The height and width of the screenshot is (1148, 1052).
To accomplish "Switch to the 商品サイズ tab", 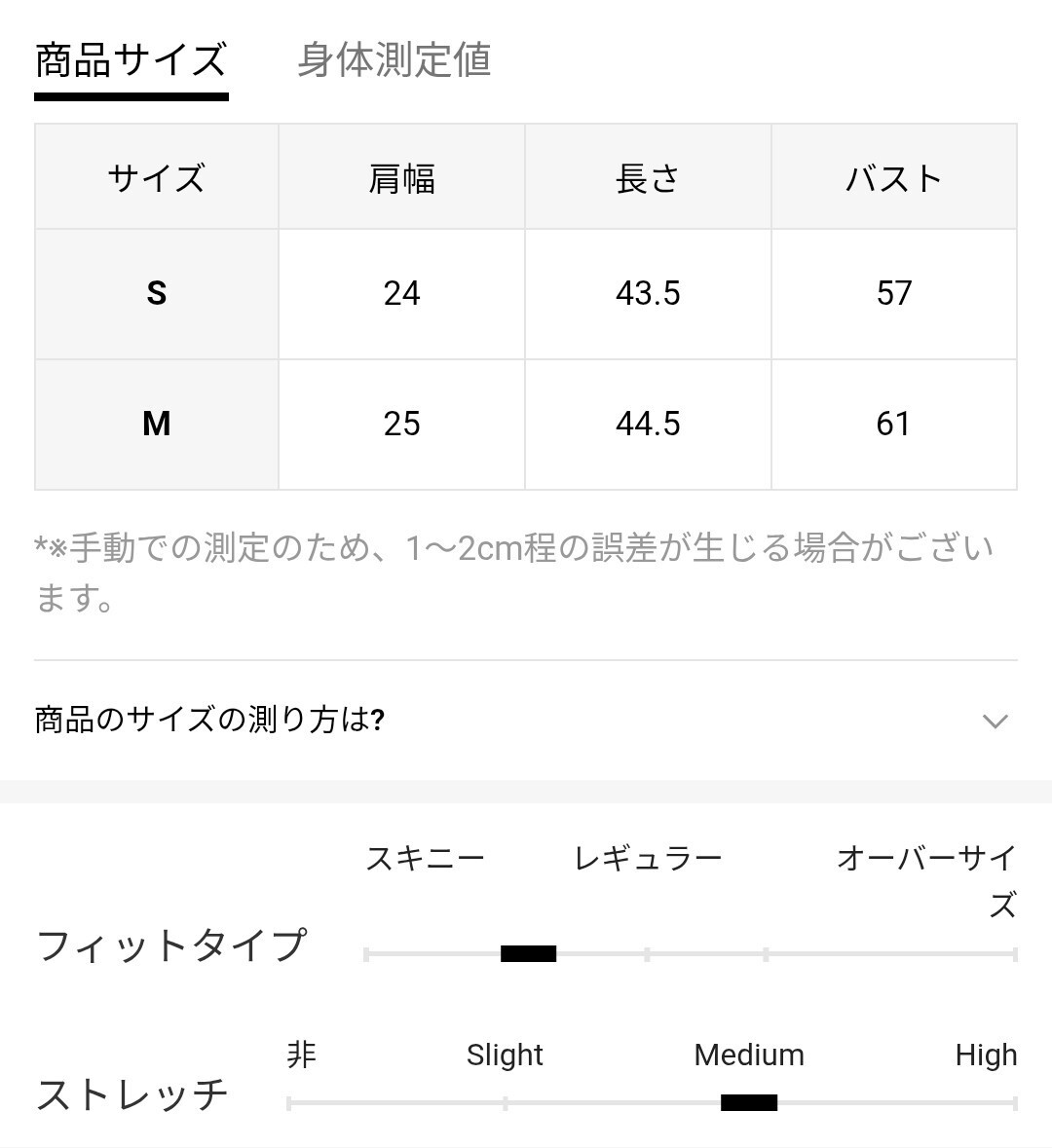I will [131, 60].
